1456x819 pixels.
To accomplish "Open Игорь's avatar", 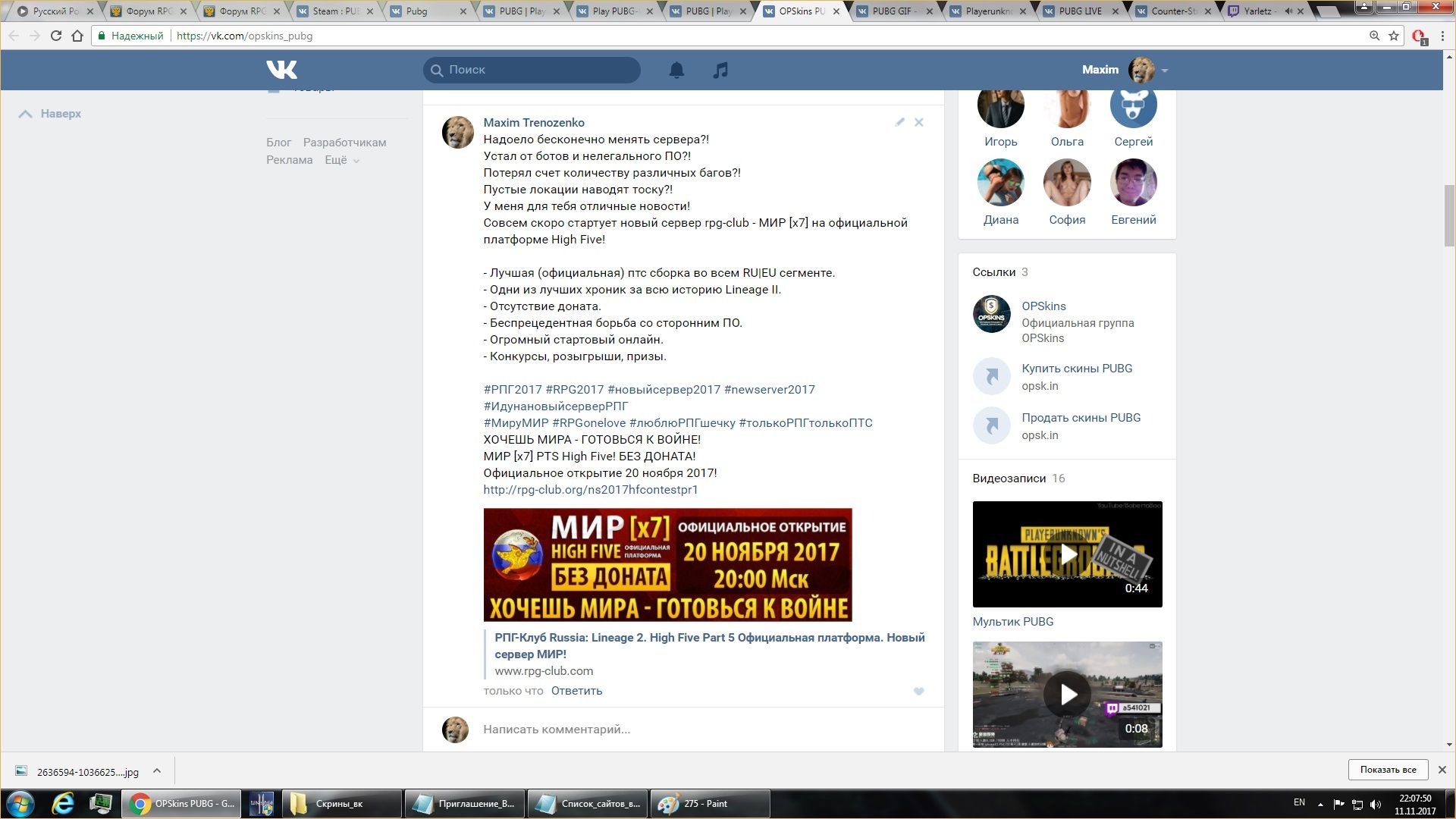I will coord(1000,106).
